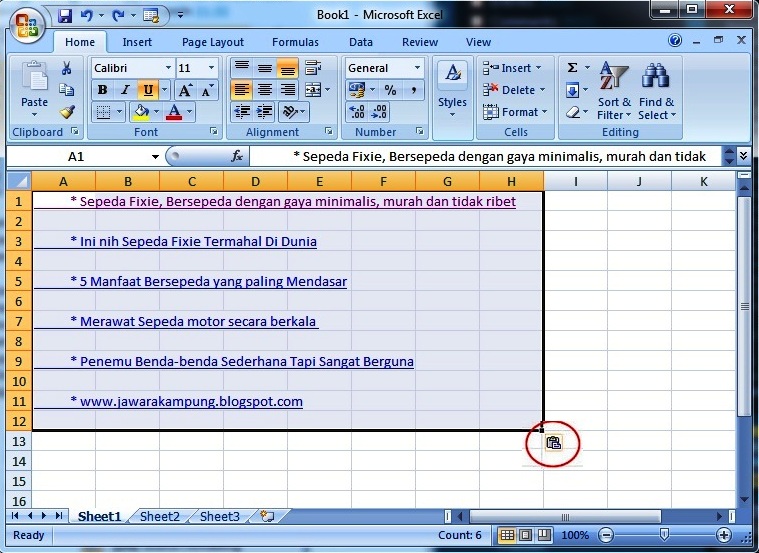Toggle Italic formatting
The width and height of the screenshot is (759, 553).
125,90
